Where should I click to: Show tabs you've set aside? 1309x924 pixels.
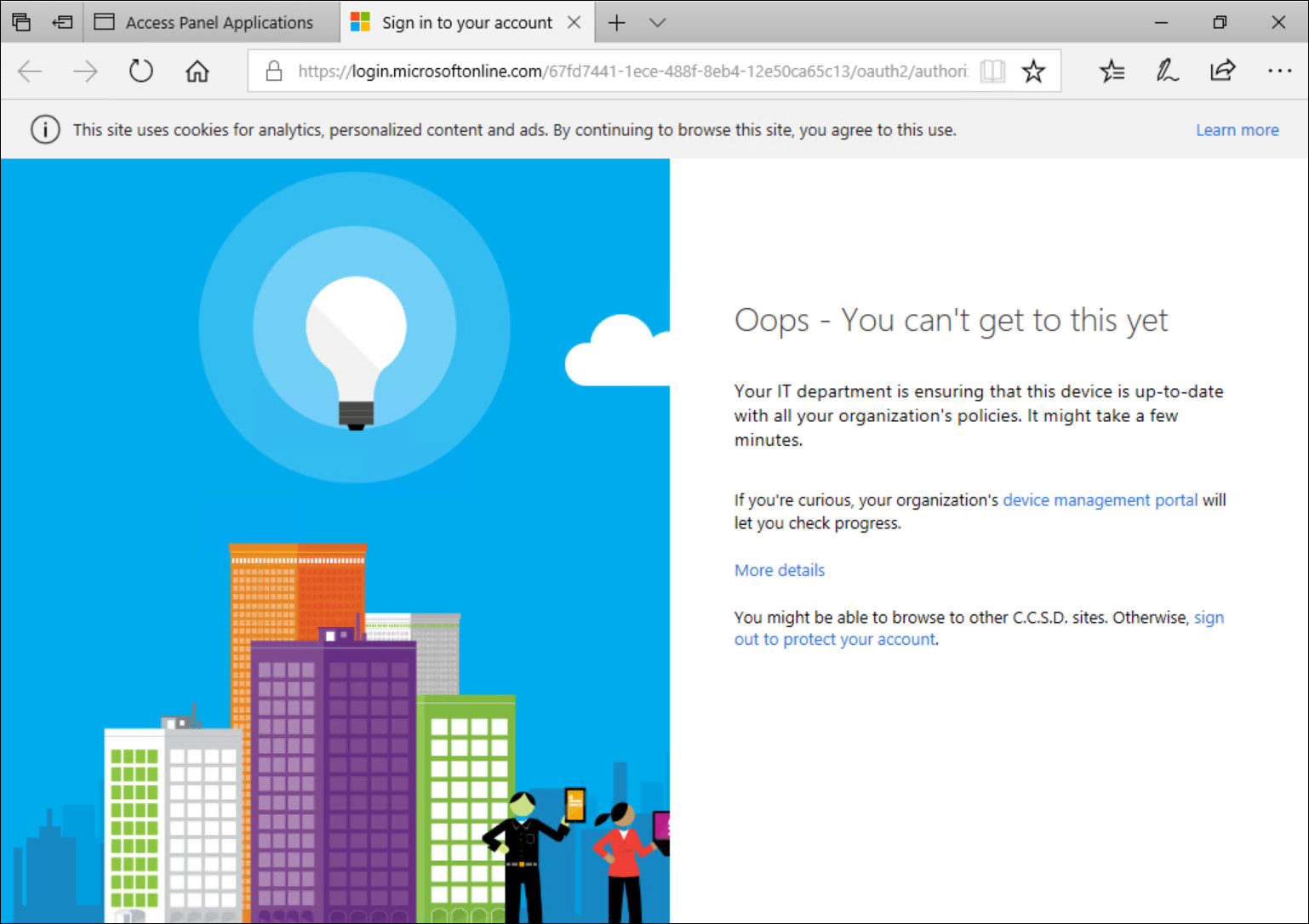tap(21, 23)
